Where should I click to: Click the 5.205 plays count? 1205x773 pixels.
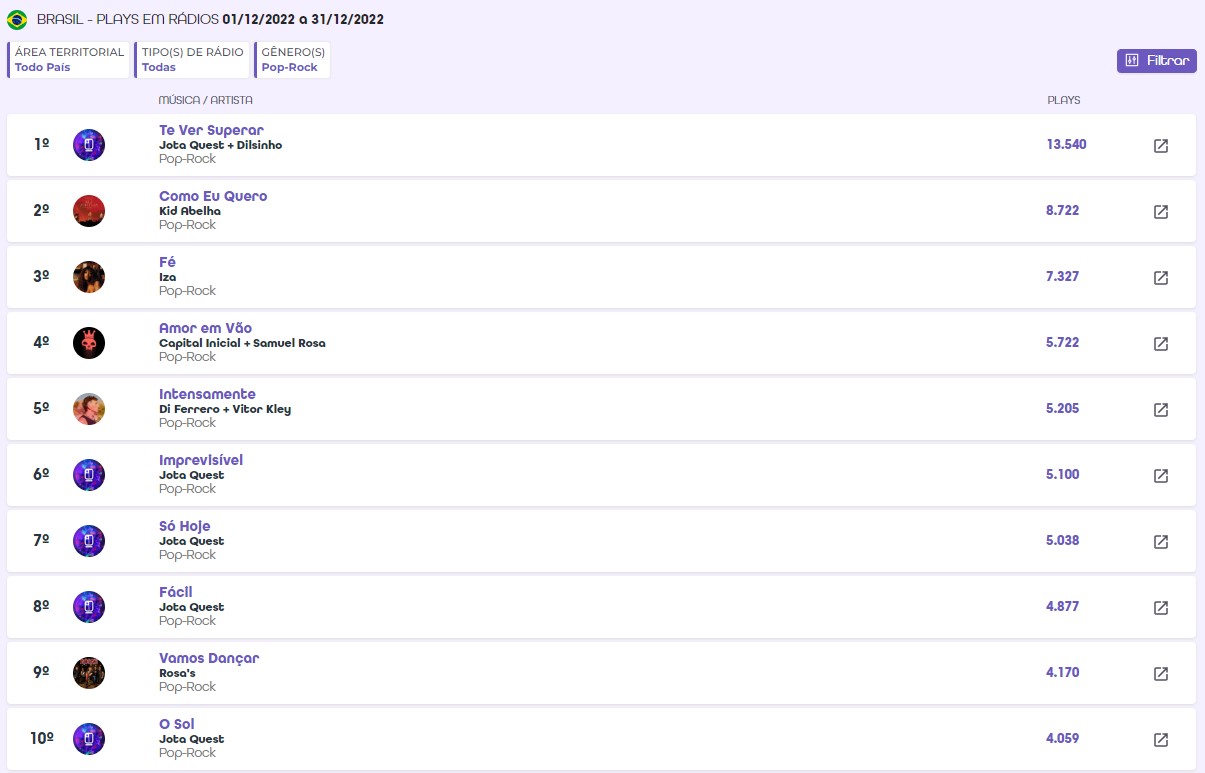click(x=1063, y=408)
